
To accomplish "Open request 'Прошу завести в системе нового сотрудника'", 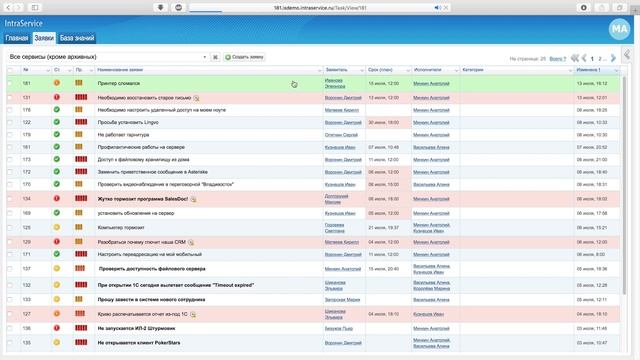I will click(151, 300).
